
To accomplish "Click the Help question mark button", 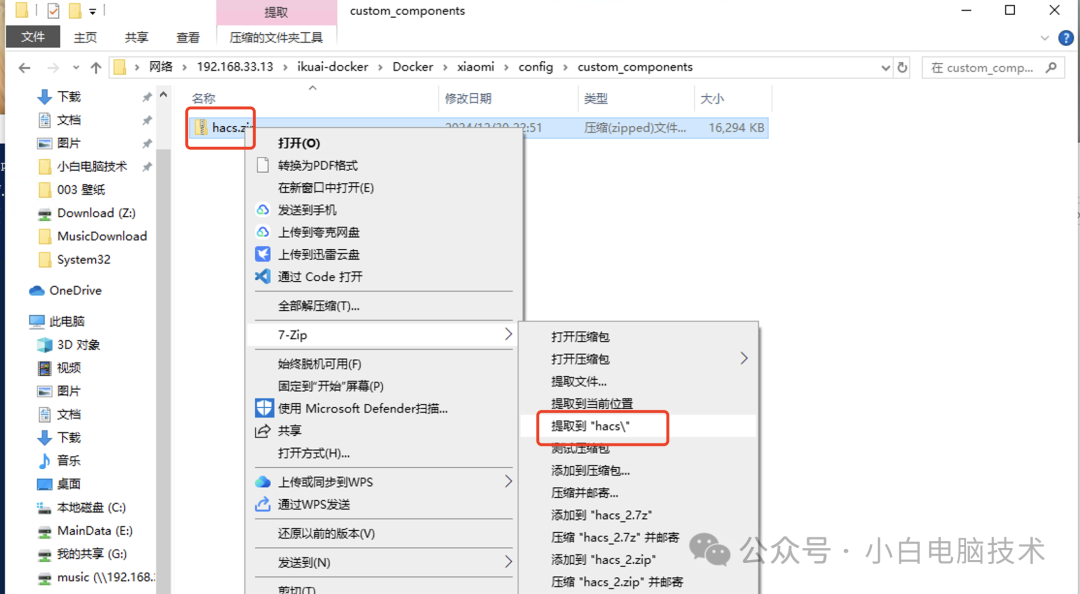I will [1065, 36].
